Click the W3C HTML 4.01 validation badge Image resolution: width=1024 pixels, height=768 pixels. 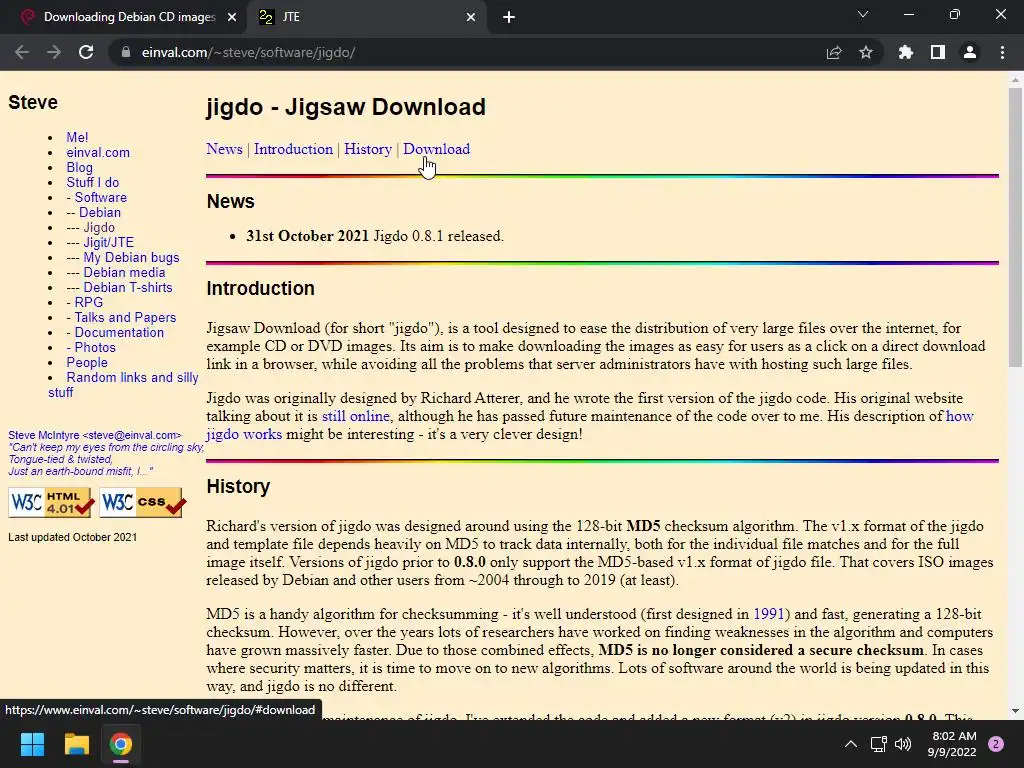coord(52,502)
